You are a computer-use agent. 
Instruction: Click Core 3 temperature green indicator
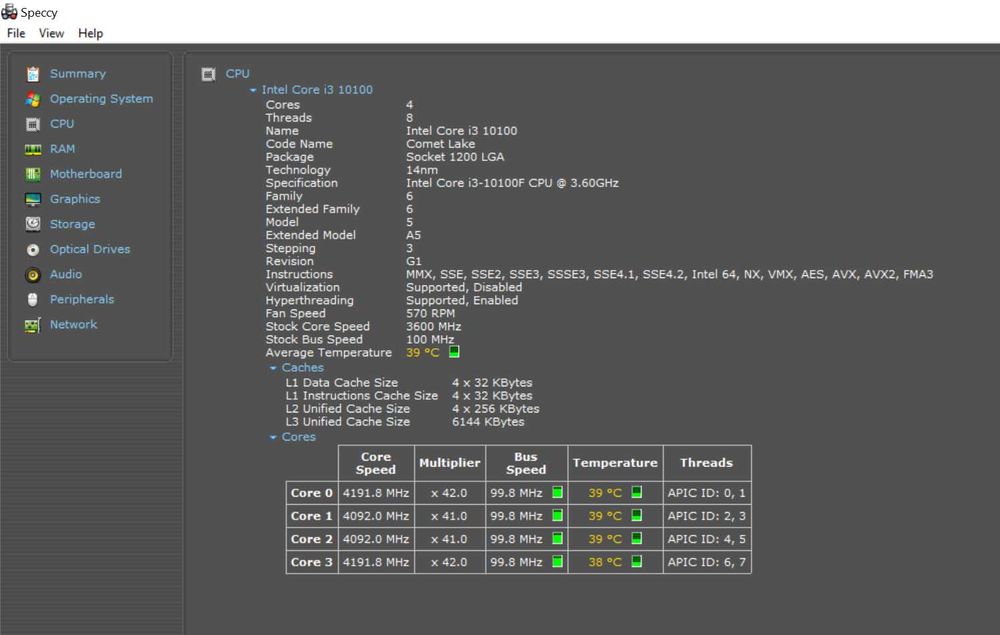636,561
